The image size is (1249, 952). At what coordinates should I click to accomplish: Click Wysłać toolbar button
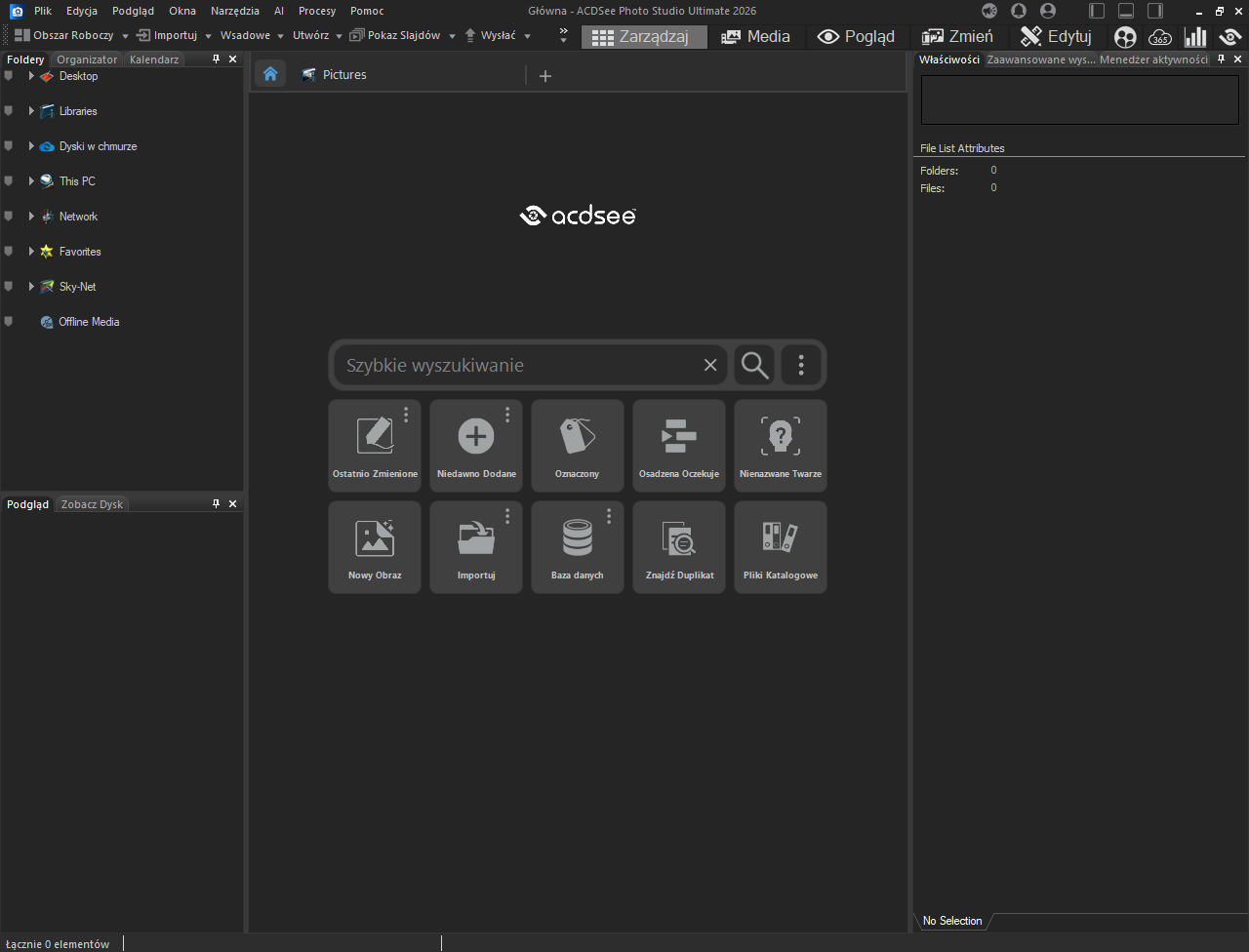click(490, 35)
